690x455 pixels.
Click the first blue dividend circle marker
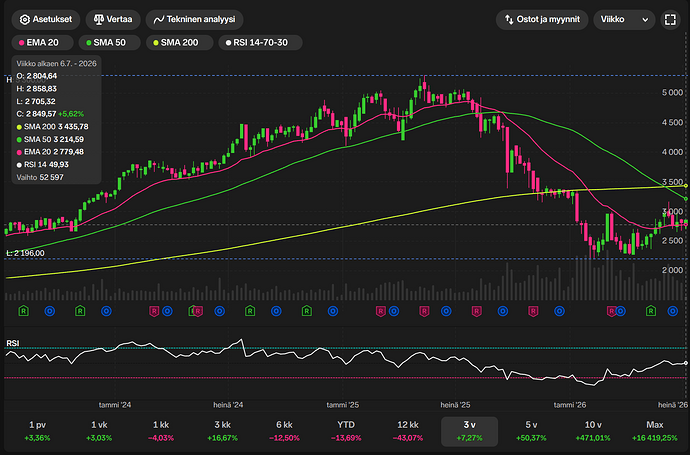50,311
